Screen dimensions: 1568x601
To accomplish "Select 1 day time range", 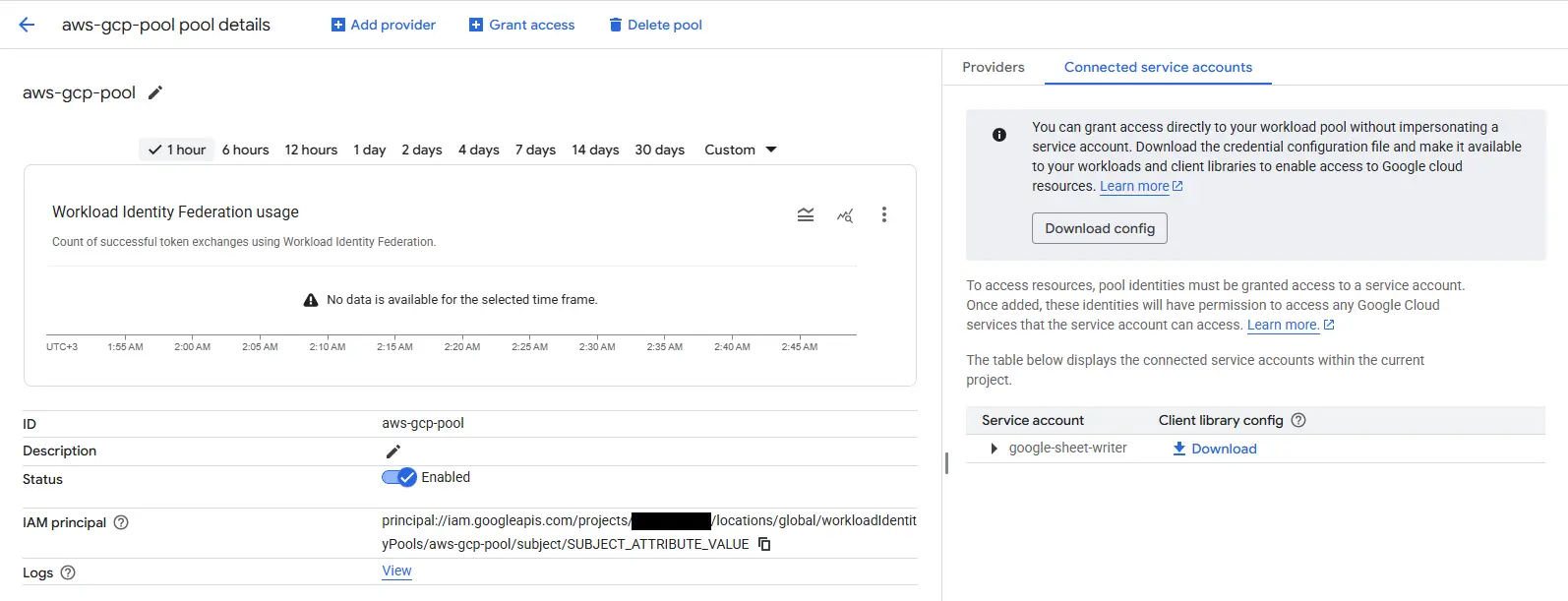I will pyautogui.click(x=370, y=150).
